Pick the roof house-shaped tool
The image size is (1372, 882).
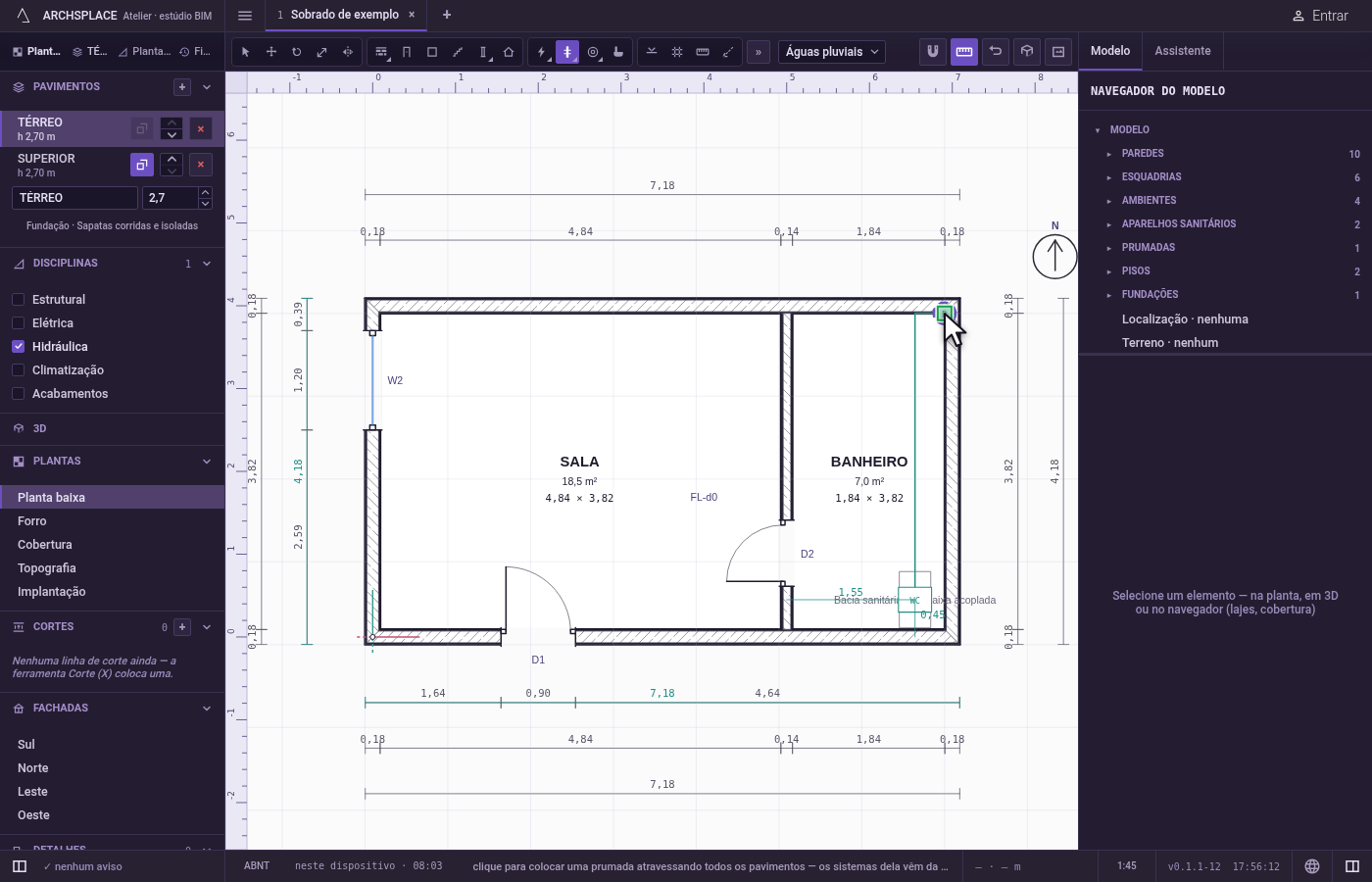(x=509, y=52)
